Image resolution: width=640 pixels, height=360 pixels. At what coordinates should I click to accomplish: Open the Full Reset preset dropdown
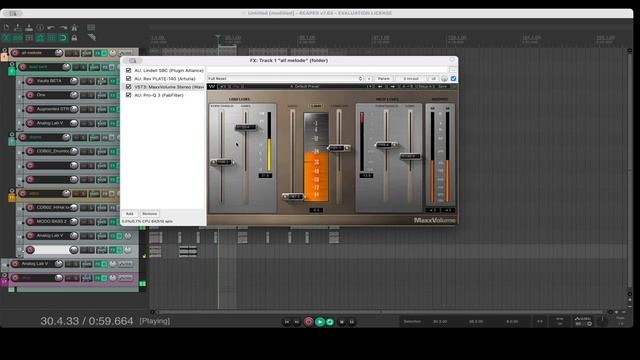[x=285, y=78]
